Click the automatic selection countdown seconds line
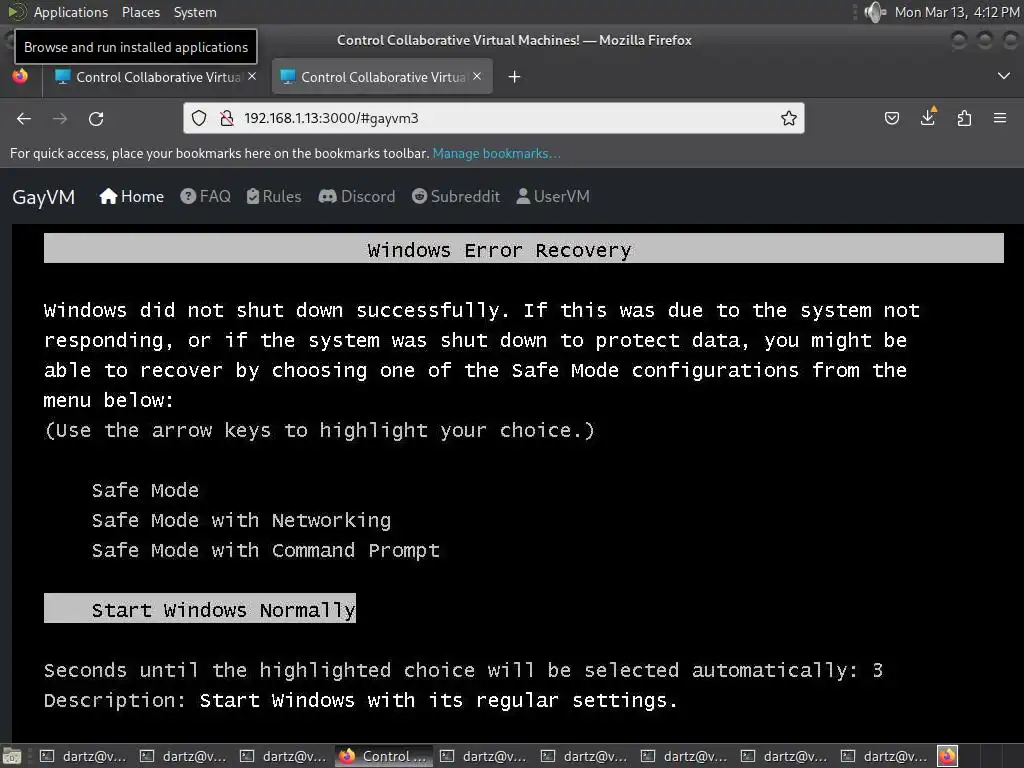The width and height of the screenshot is (1024, 768). coord(463,671)
